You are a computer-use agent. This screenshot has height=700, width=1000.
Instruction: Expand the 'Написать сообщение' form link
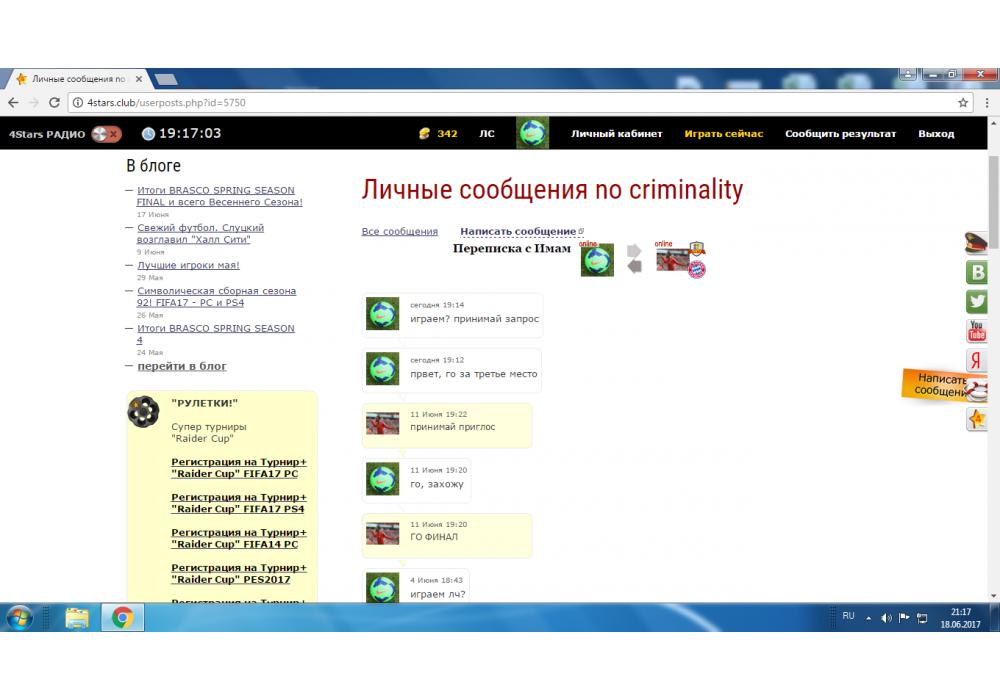[518, 232]
